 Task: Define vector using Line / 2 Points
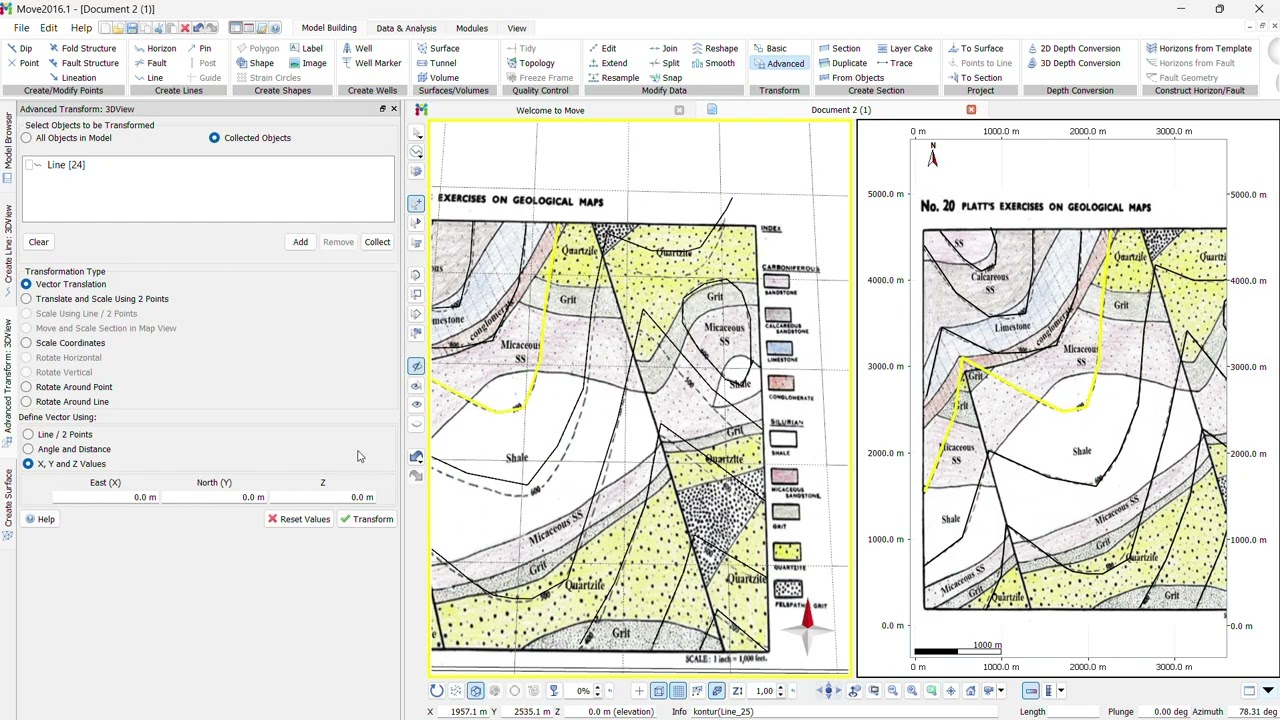(58, 435)
